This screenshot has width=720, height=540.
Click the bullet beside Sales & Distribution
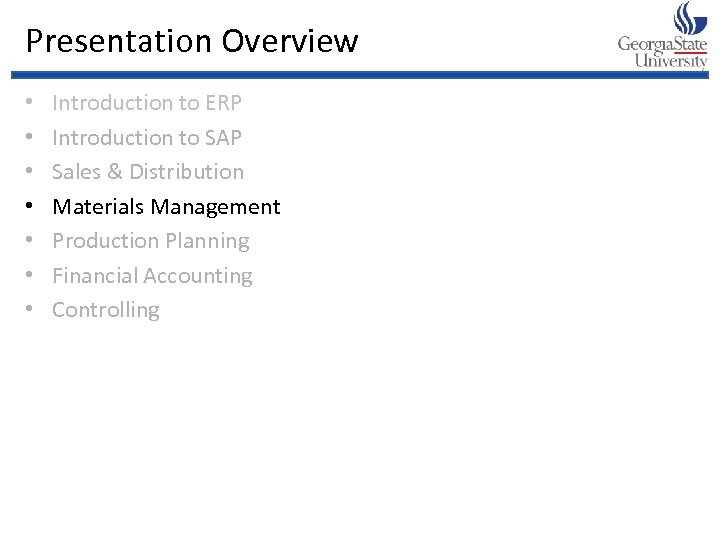31,173
